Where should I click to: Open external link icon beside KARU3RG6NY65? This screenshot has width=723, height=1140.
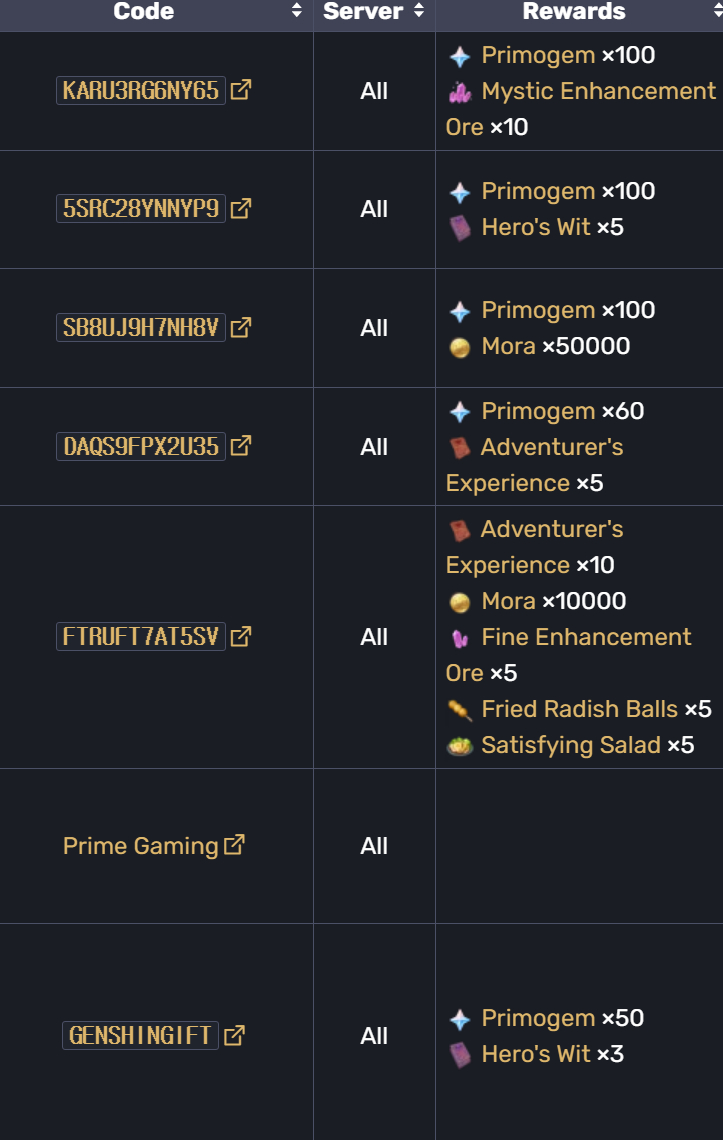pos(241,90)
